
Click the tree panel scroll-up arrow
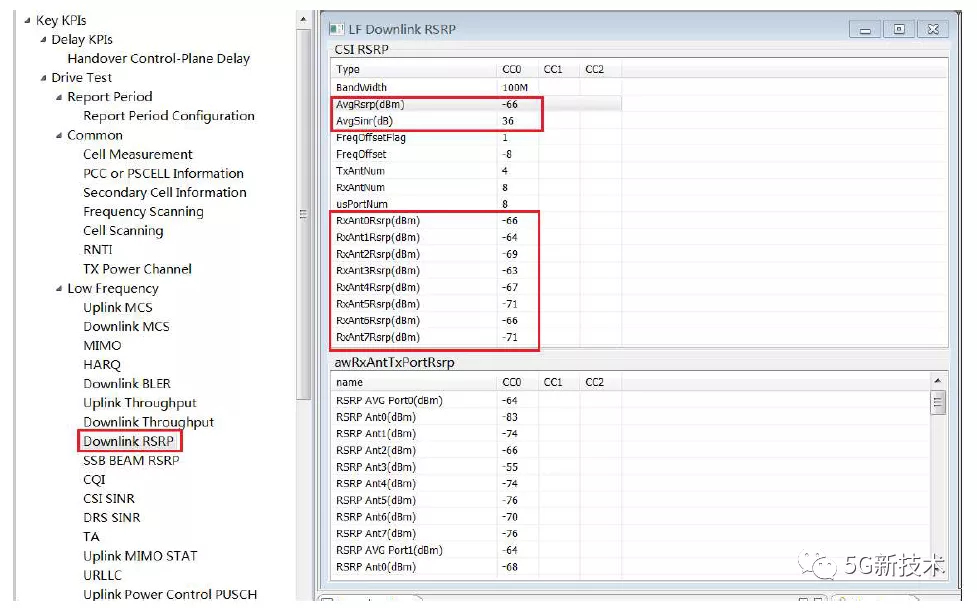coord(303,19)
